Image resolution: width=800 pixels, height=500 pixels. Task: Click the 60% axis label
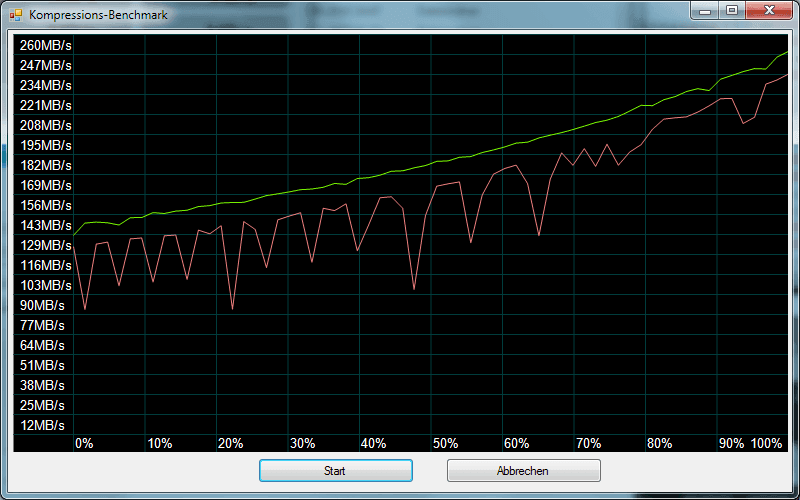point(516,444)
